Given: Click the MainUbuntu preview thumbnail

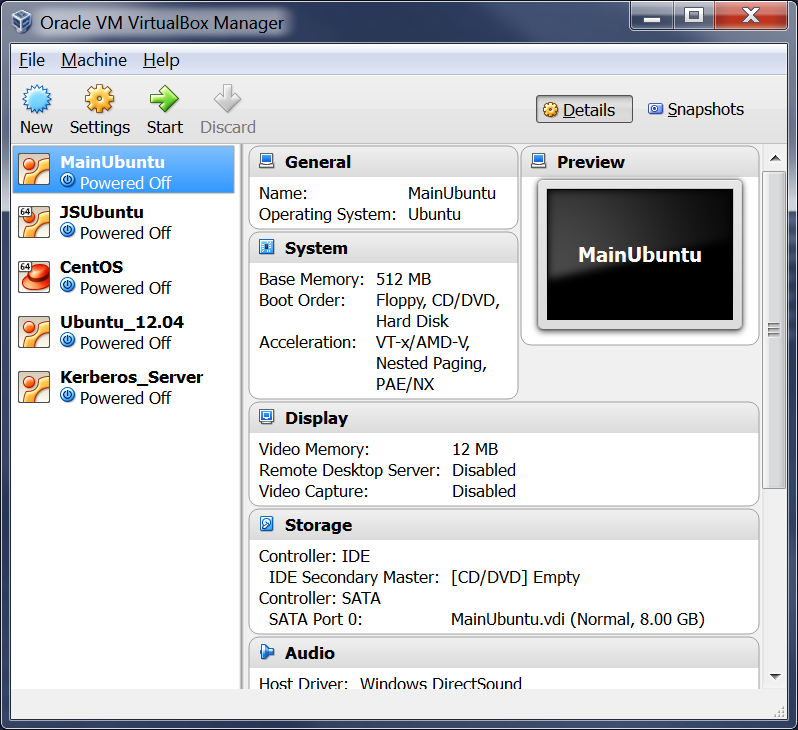Looking at the screenshot, I should pos(640,255).
